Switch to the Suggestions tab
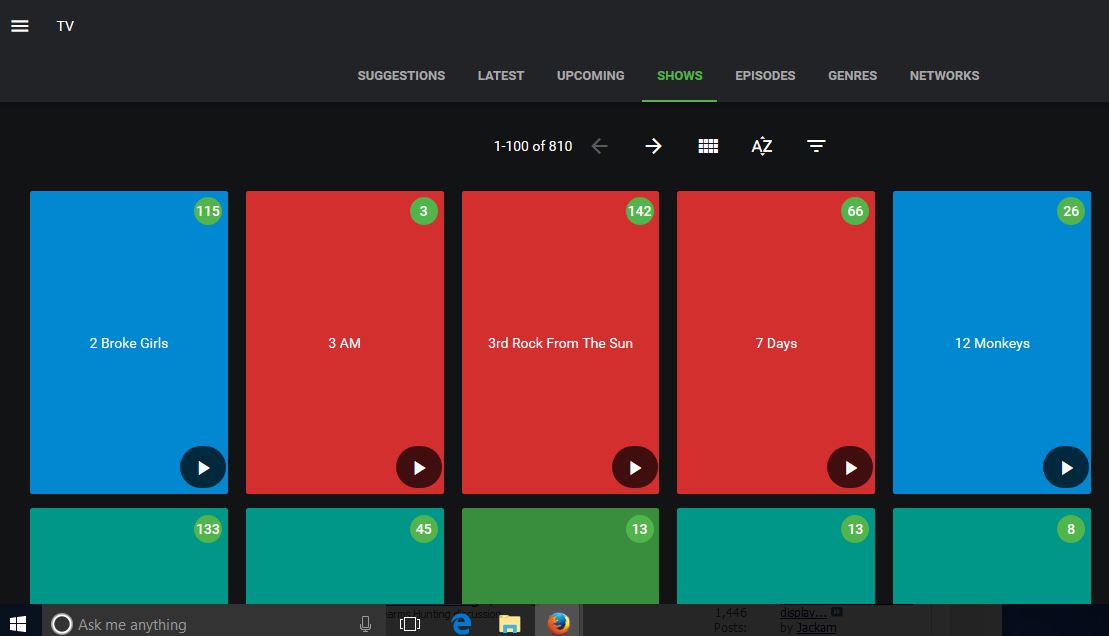Viewport: 1109px width, 636px height. (401, 75)
